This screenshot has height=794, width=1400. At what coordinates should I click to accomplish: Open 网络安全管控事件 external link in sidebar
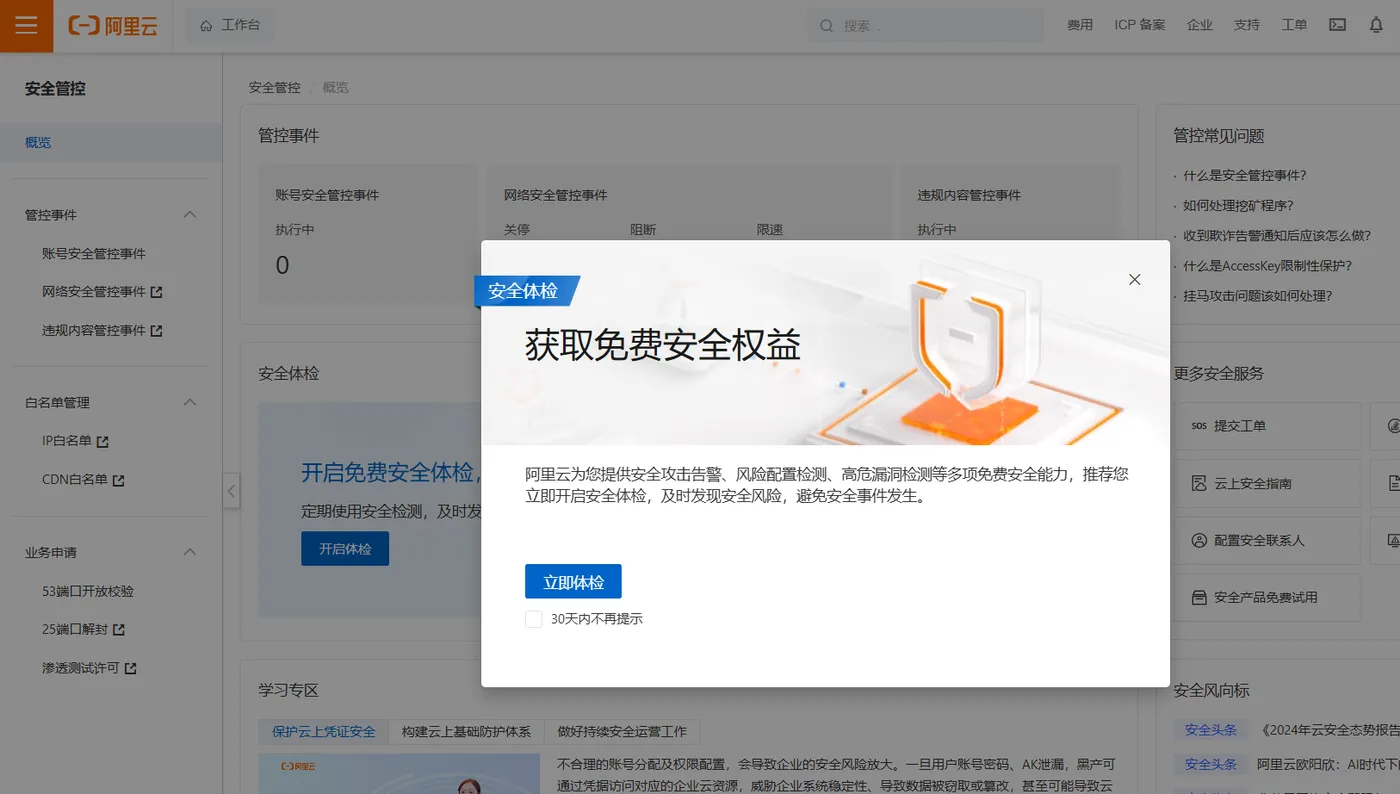(102, 292)
